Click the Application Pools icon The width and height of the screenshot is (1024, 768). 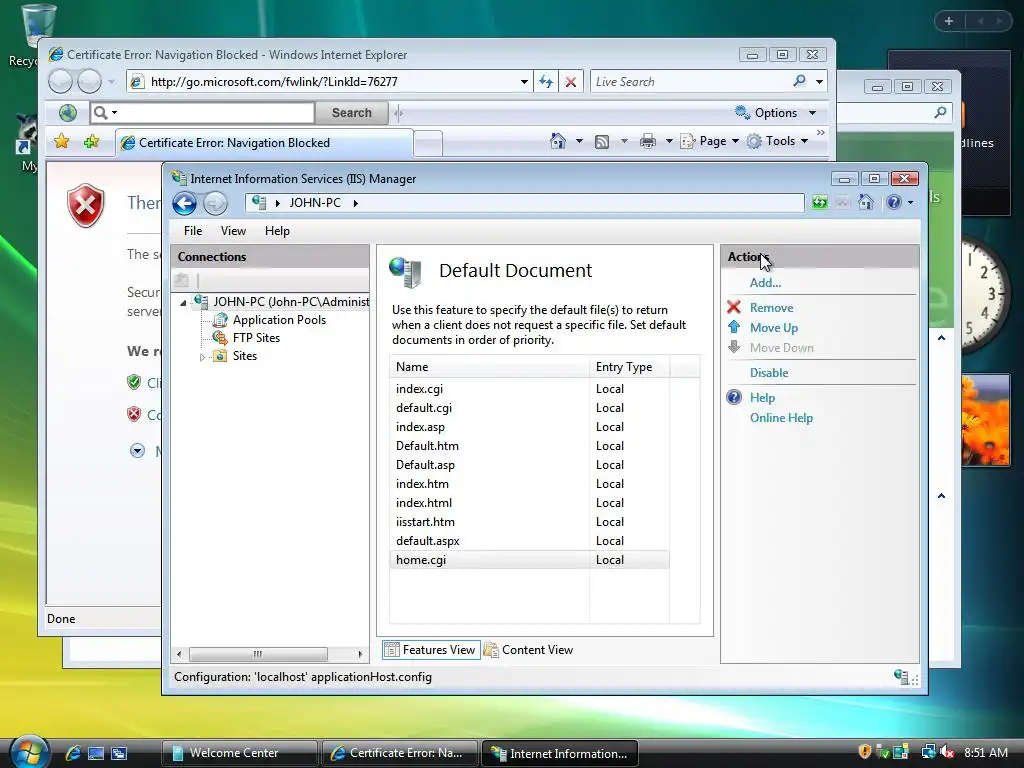220,320
